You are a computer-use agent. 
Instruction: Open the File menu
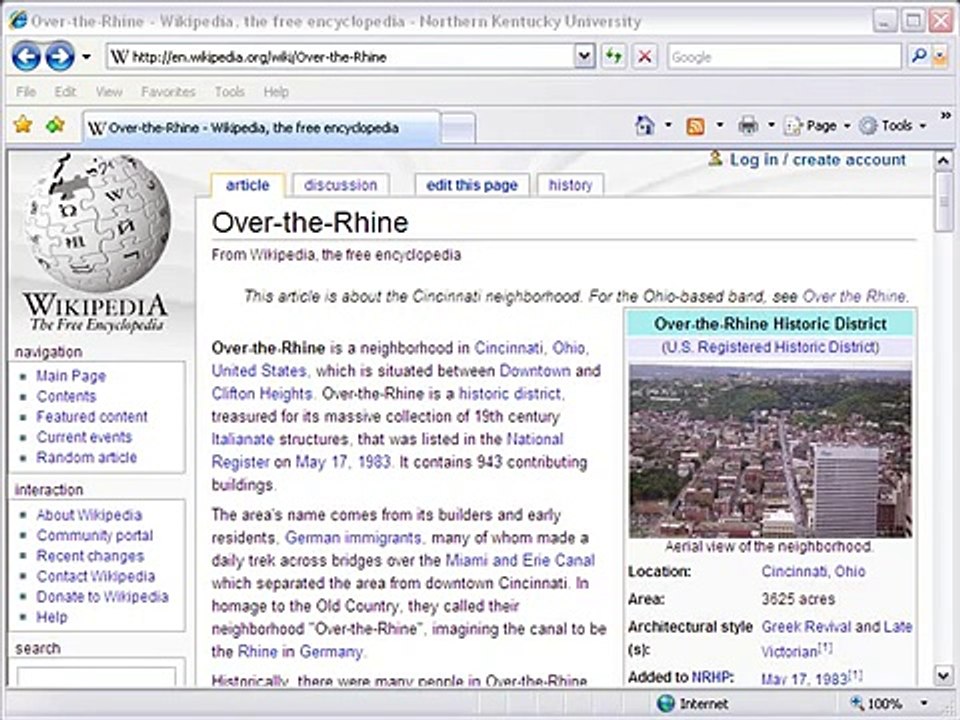coord(26,92)
